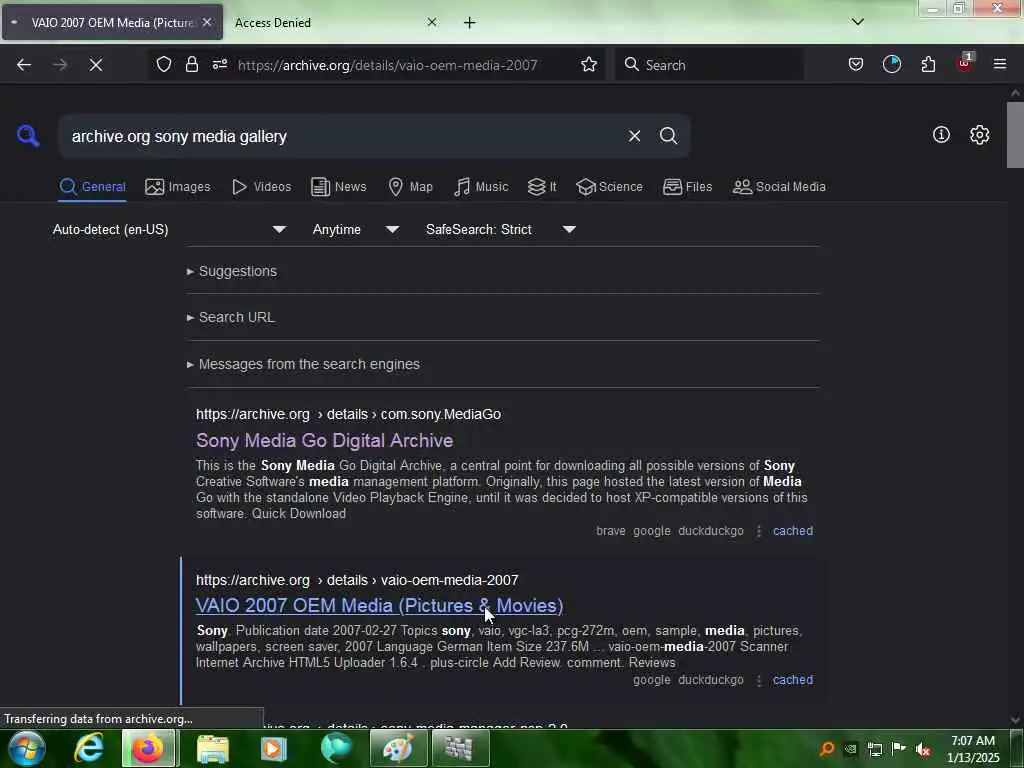The image size is (1024, 768).
Task: Open the Paint palette taskbar icon
Action: (398, 748)
